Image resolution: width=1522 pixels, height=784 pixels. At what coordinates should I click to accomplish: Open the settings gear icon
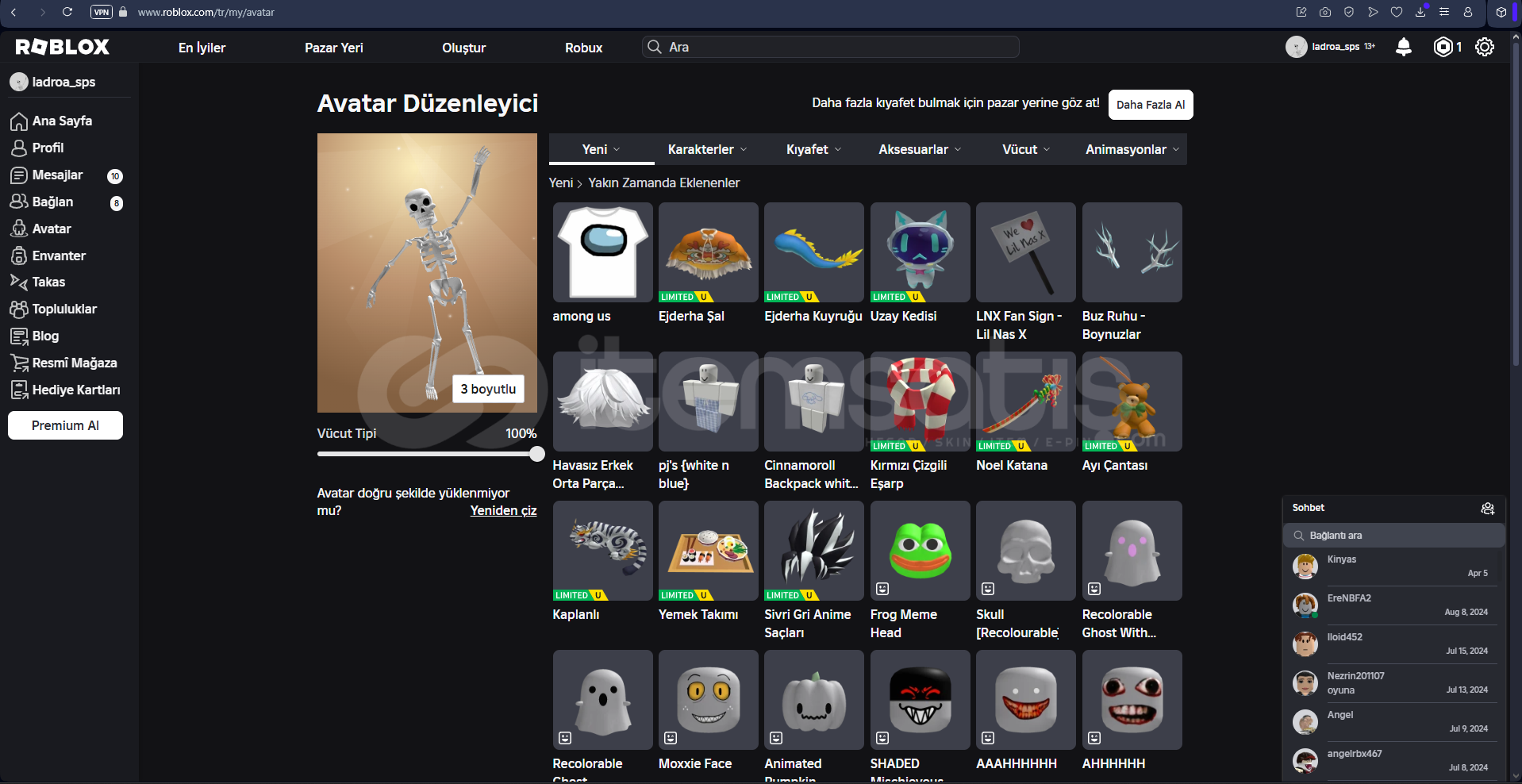1485,47
